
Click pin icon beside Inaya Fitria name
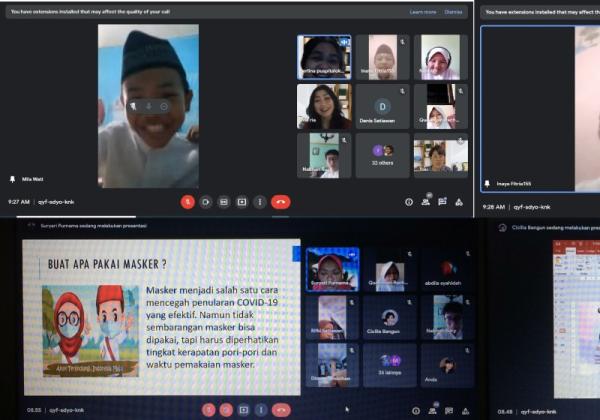pos(487,184)
